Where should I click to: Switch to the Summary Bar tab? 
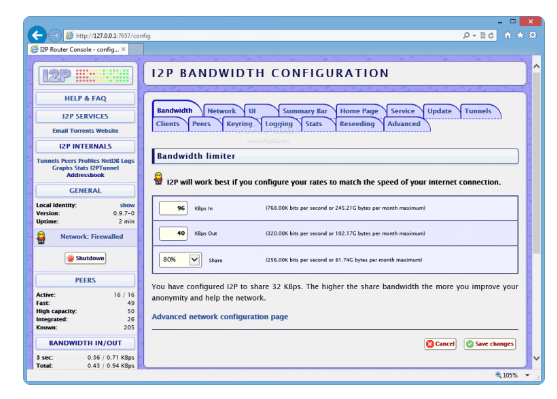coord(305,111)
